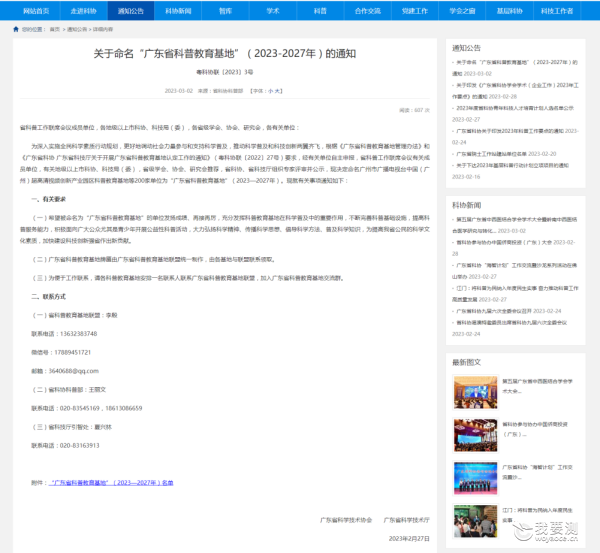Open image caption 第五届广东省中西医结合学会学术大会
This screenshot has height=553, width=600.
click(537, 386)
